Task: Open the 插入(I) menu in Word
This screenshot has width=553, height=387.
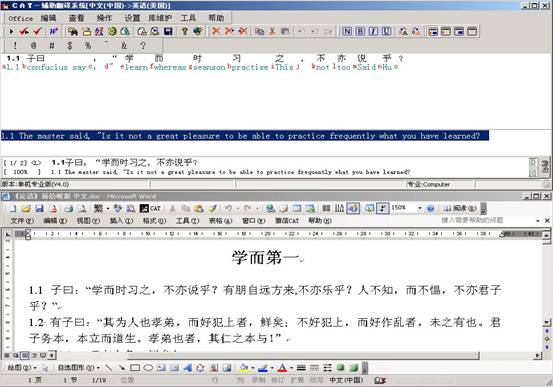Action: (121, 221)
